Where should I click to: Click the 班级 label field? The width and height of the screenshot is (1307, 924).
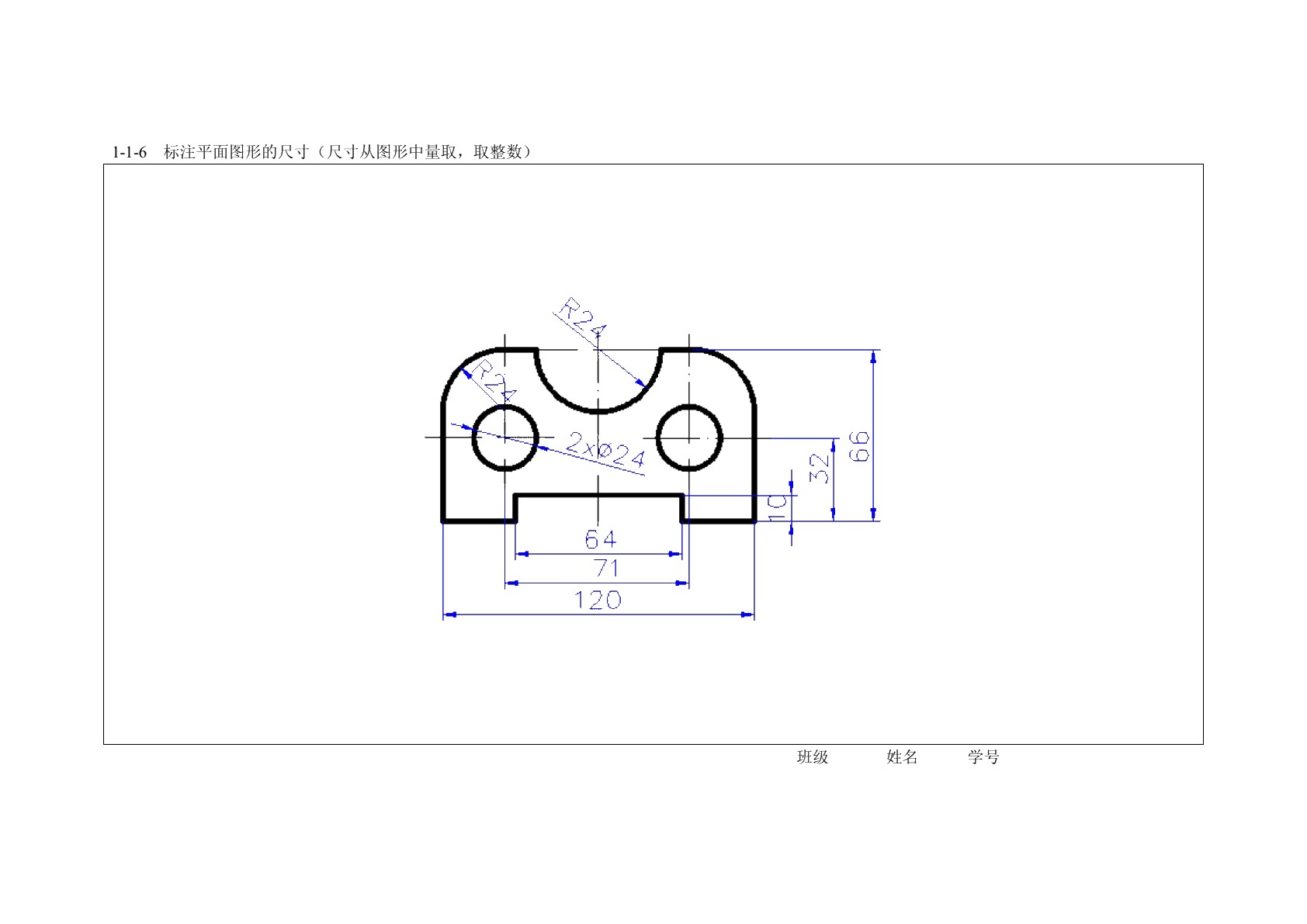click(x=813, y=757)
